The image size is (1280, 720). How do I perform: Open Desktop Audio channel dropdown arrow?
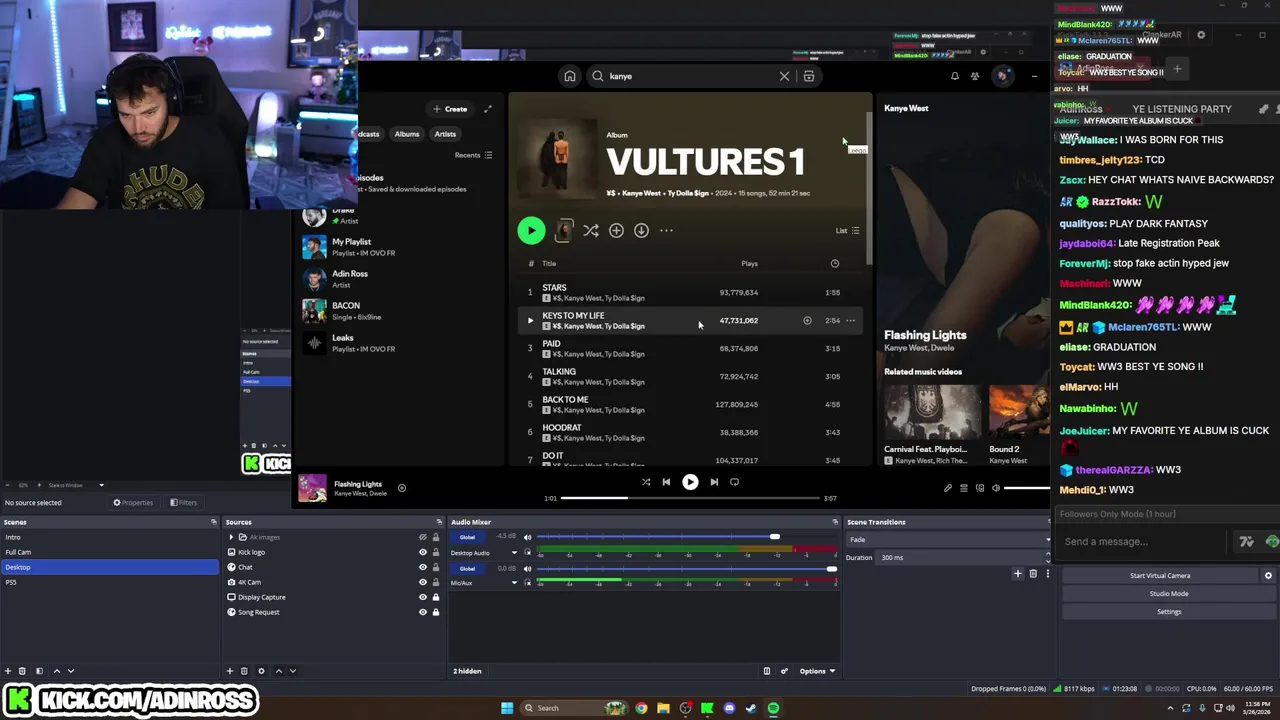point(514,552)
